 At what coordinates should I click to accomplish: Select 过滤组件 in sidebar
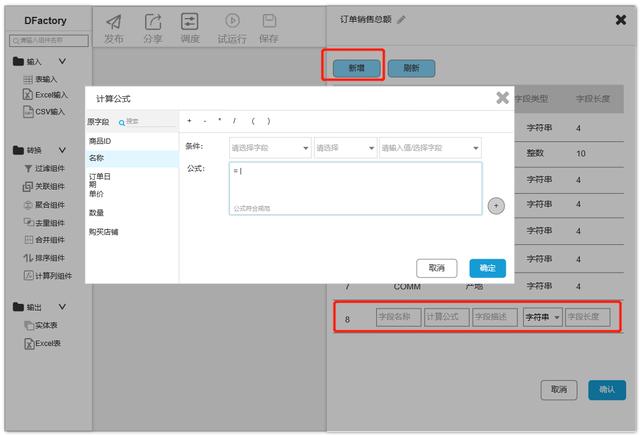[44, 168]
